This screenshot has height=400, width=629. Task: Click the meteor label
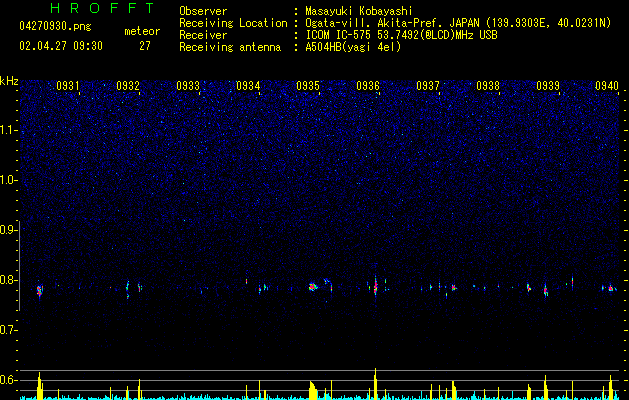(x=142, y=31)
